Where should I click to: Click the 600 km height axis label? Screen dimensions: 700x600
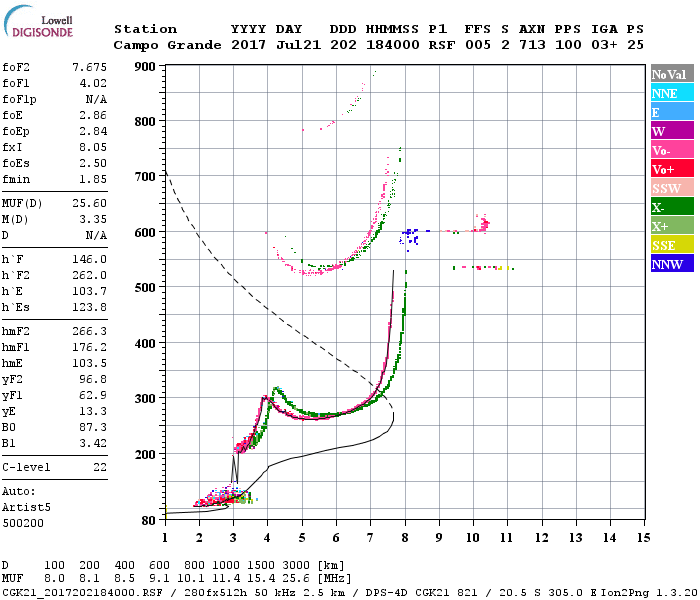click(x=145, y=233)
